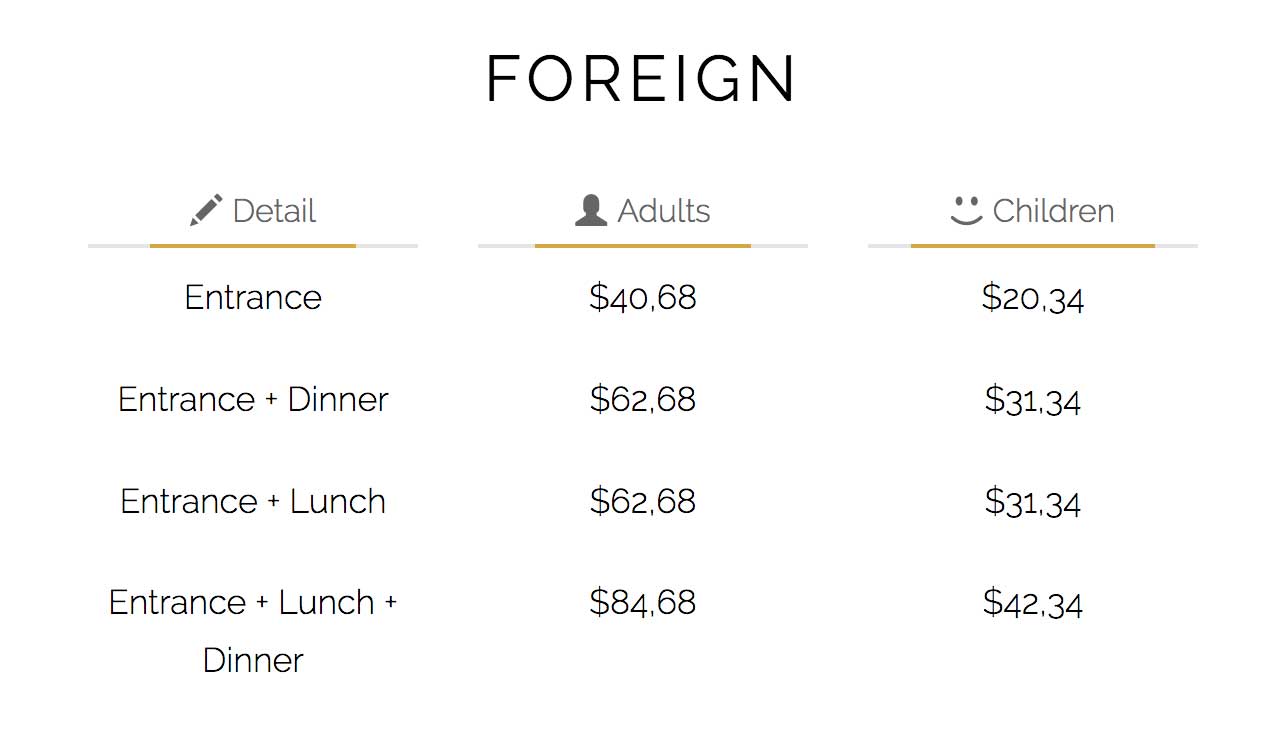Viewport: 1268px width, 740px height.
Task: Click adult Entrance + Lunch price $62,68
Action: coord(643,502)
